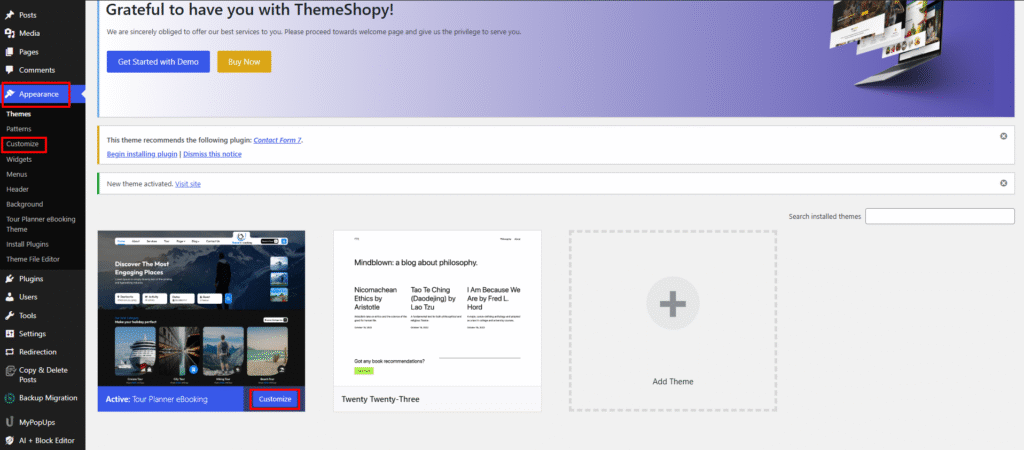Click the Appearance paintbrush icon
Image resolution: width=1024 pixels, height=450 pixels.
click(9, 95)
